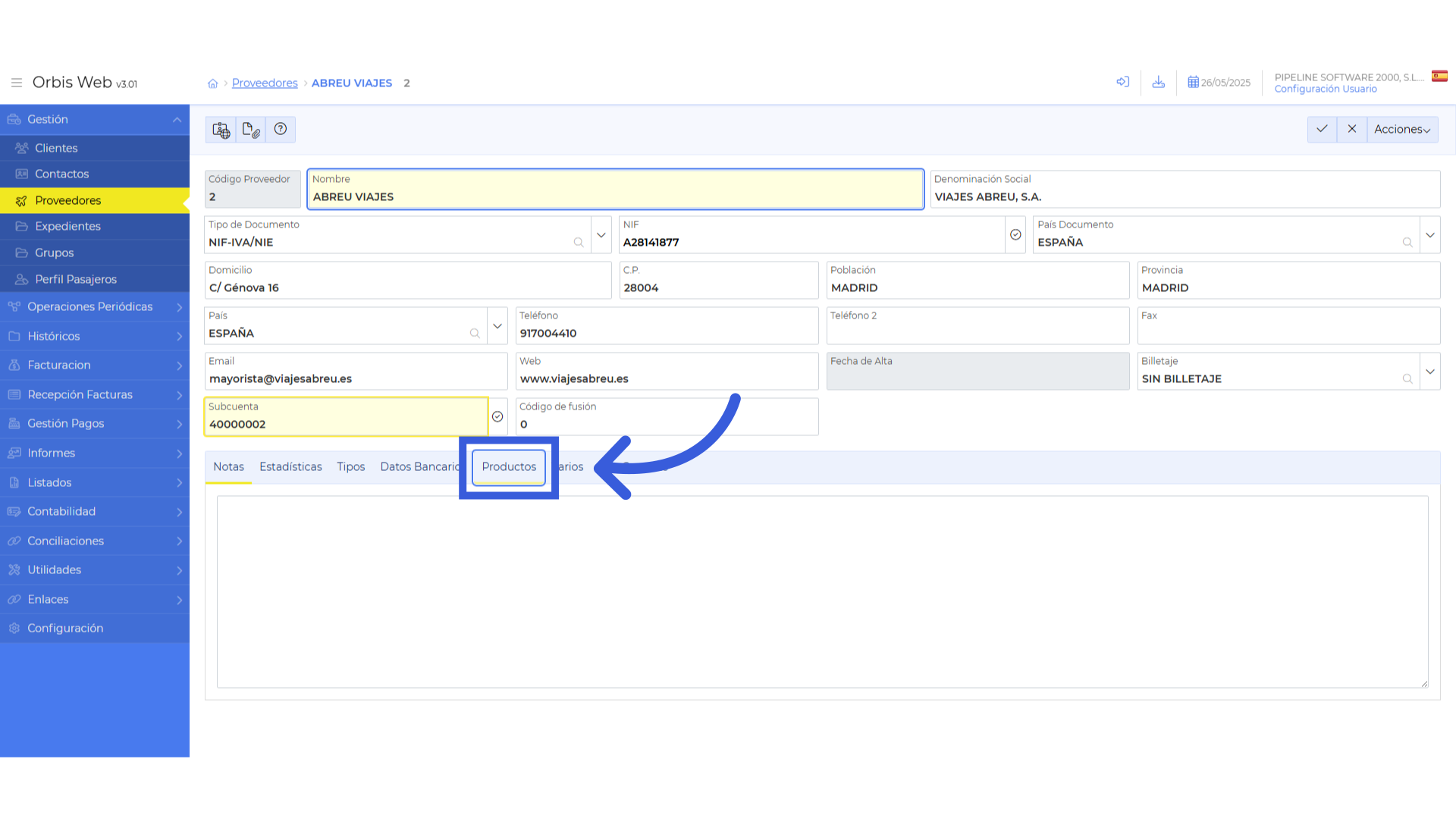Collapse the Gestión sidebar section
This screenshot has height=819, width=1456.
[x=95, y=119]
